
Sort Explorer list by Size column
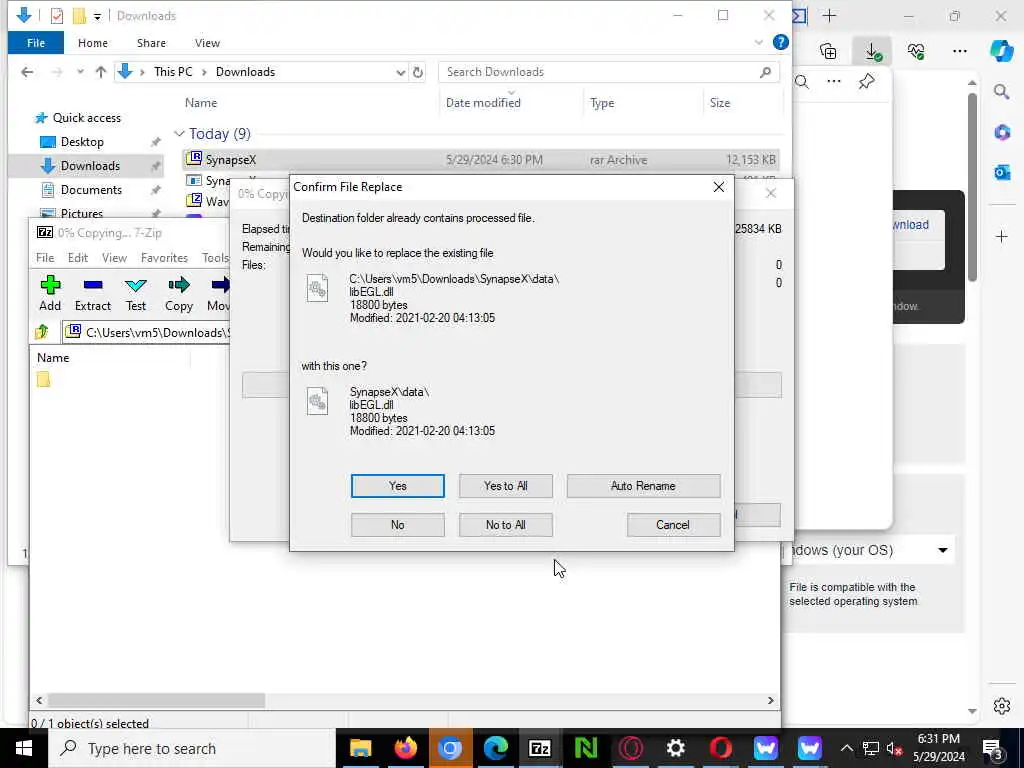[x=720, y=103]
